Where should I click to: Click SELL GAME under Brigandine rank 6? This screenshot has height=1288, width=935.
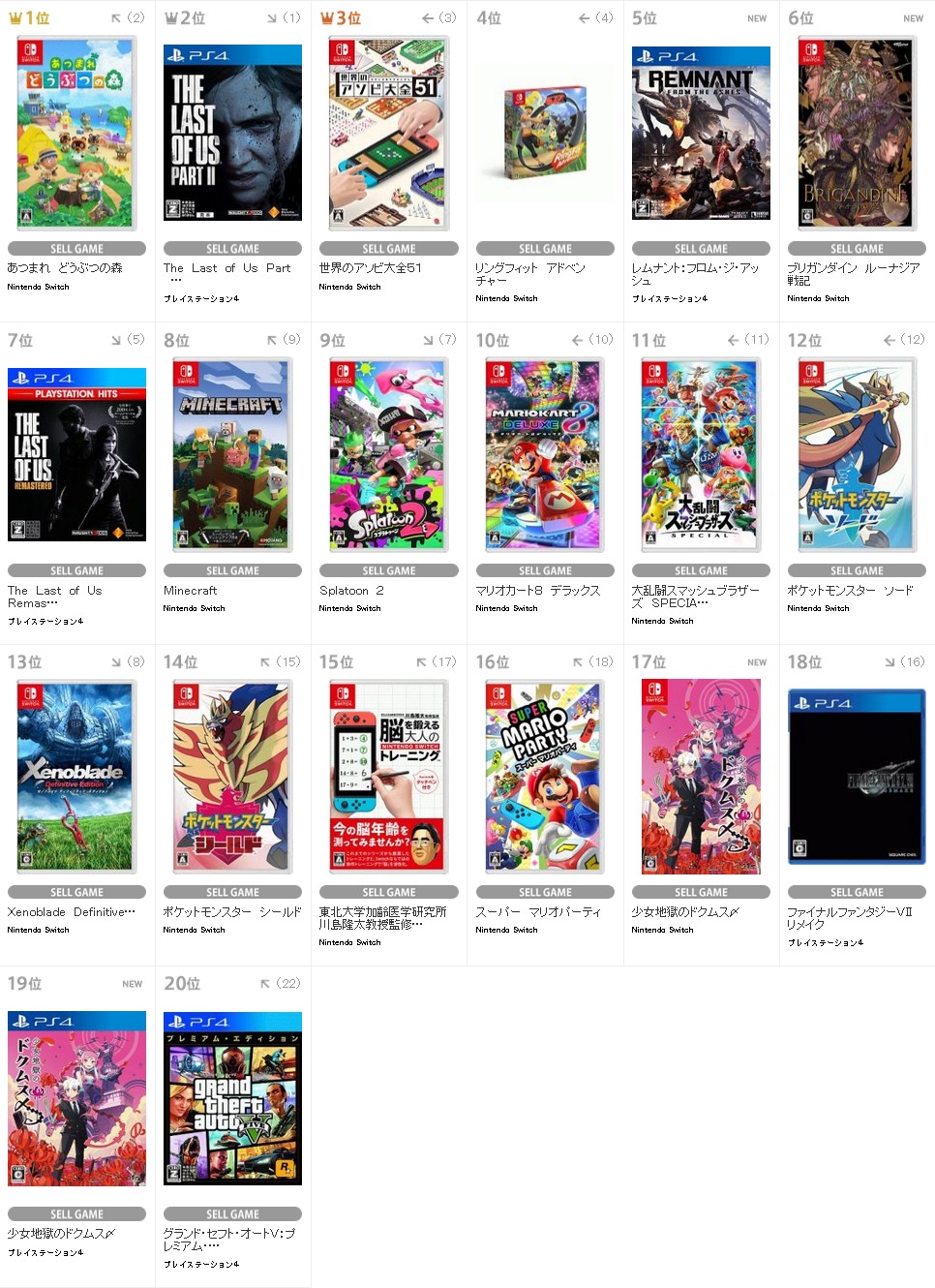[x=857, y=249]
